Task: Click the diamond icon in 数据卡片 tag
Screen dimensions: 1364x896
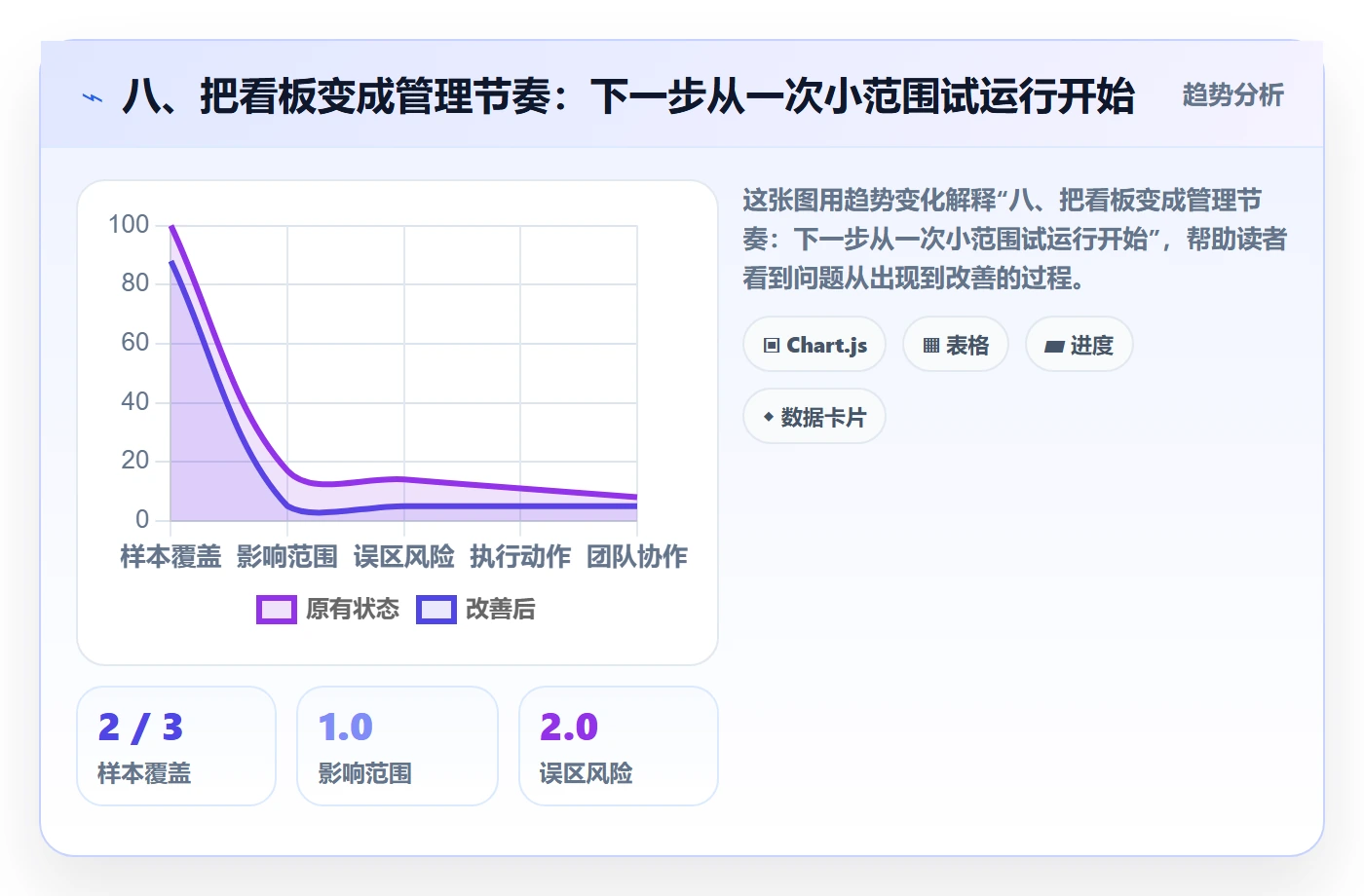Action: pos(769,417)
